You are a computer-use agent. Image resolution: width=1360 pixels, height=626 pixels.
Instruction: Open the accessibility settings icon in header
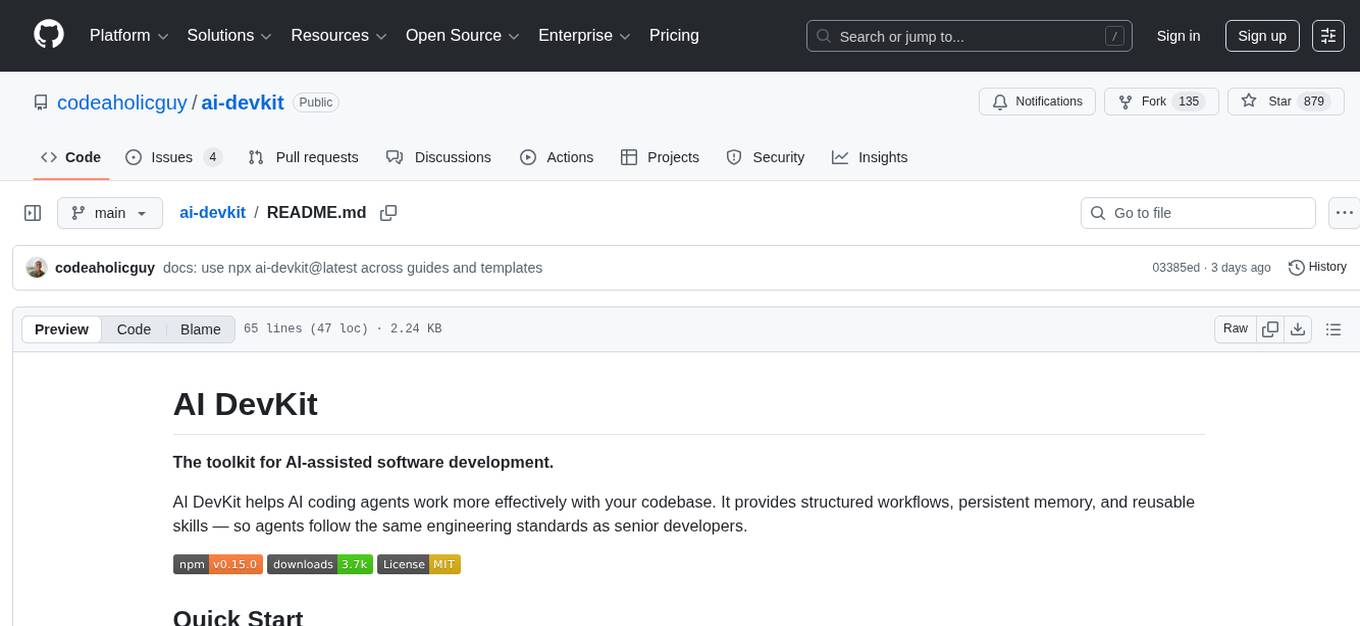(1328, 36)
